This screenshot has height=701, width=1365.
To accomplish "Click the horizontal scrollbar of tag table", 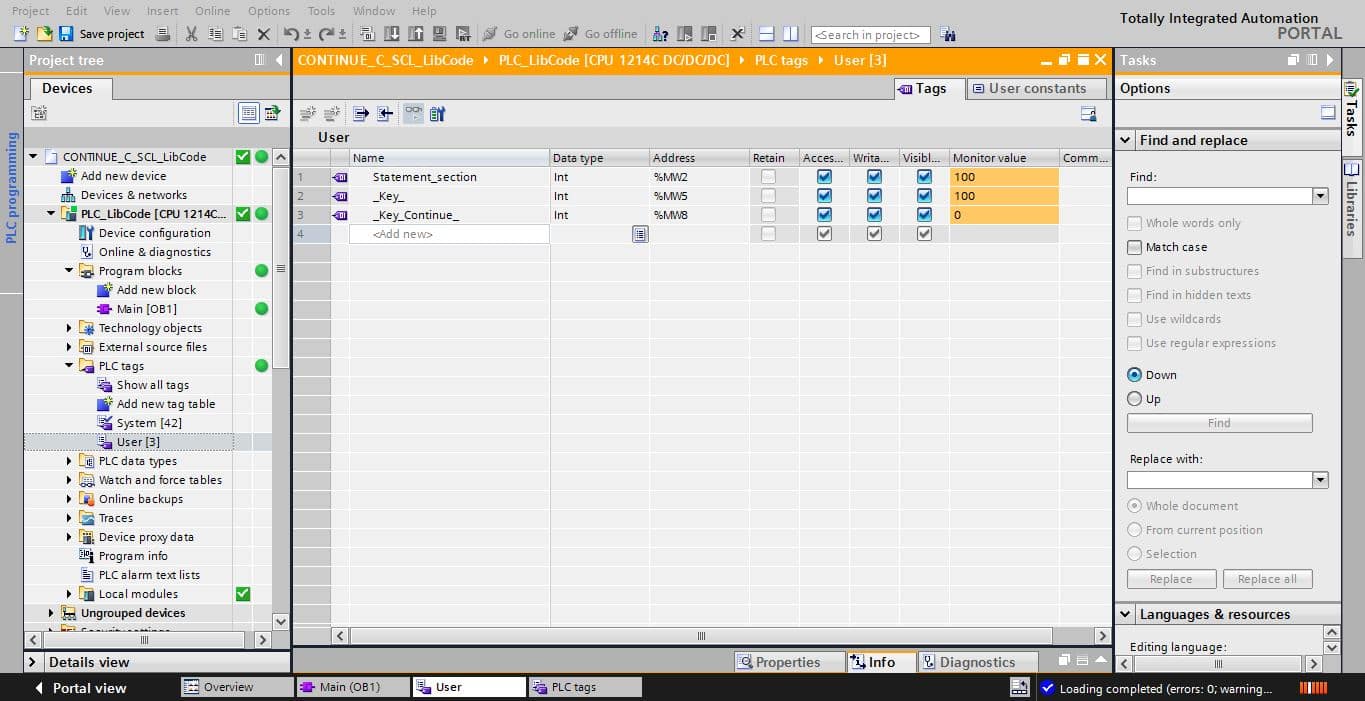I will (x=700, y=636).
